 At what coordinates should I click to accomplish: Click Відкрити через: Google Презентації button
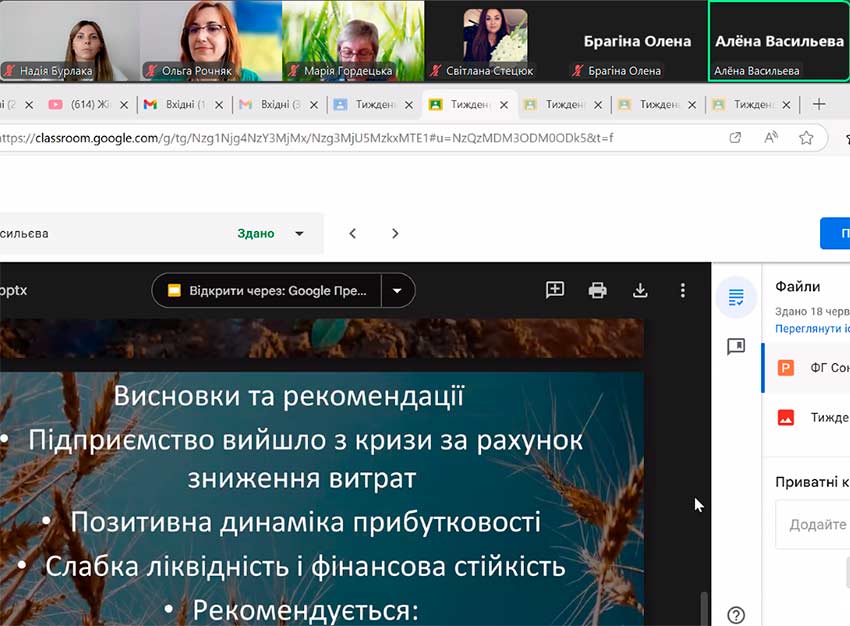(x=267, y=291)
